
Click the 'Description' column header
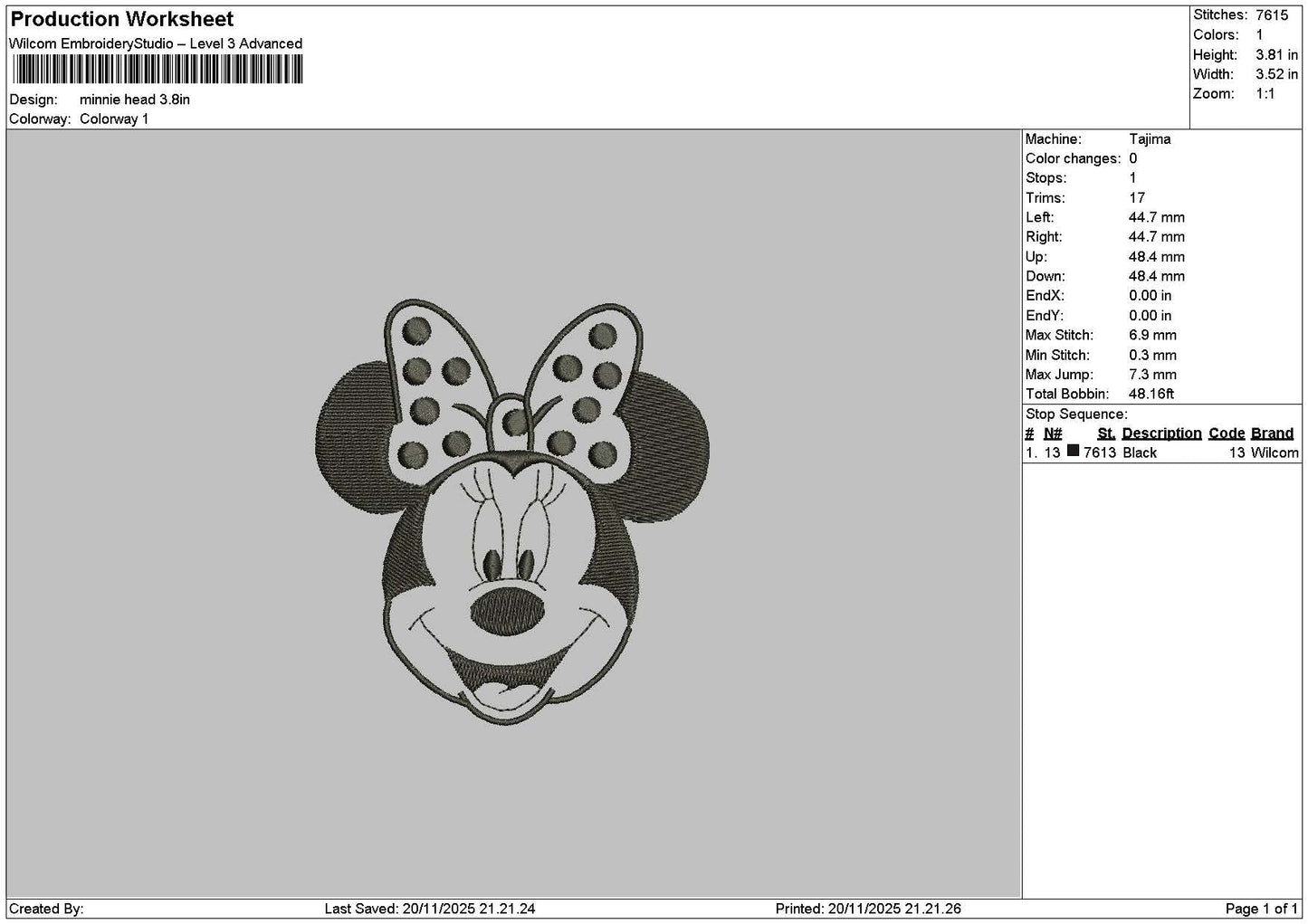tap(1161, 433)
